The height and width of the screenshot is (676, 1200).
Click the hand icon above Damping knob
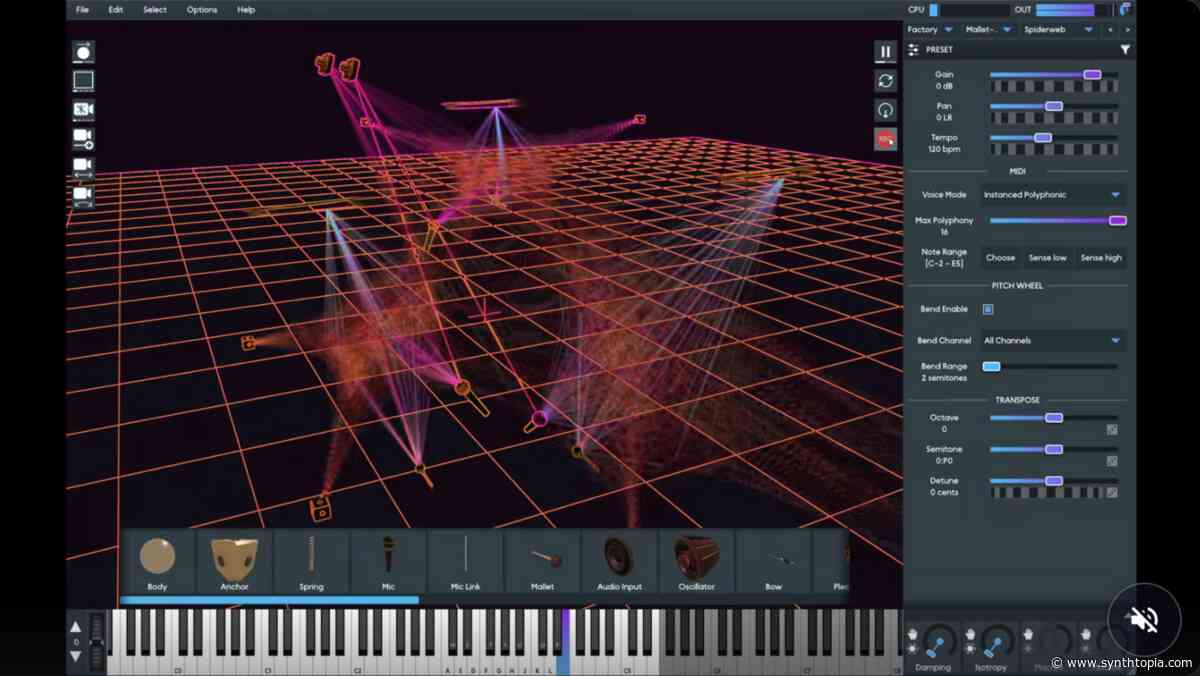click(912, 633)
